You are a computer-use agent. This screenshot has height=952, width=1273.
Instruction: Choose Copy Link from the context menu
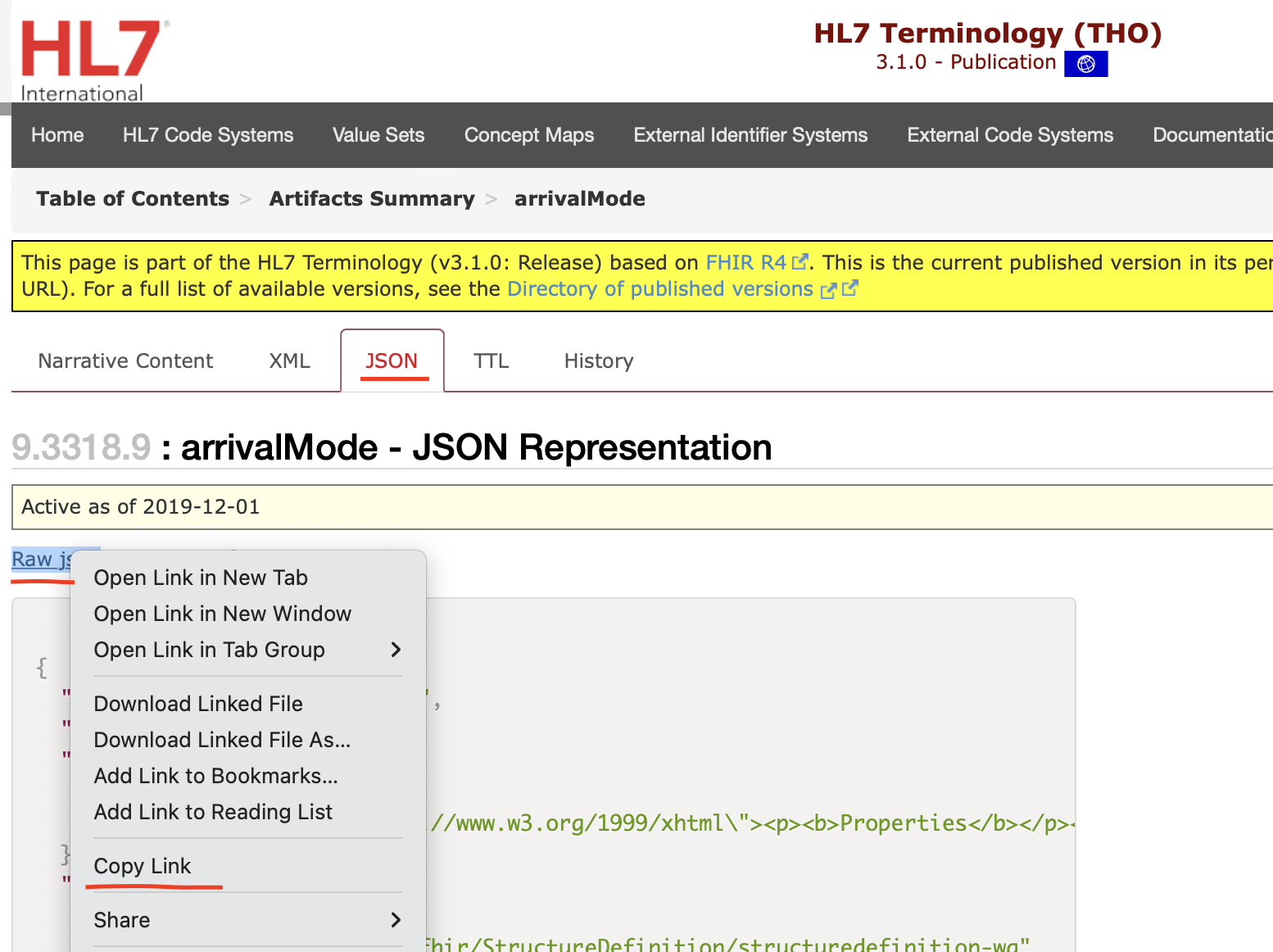[143, 866]
